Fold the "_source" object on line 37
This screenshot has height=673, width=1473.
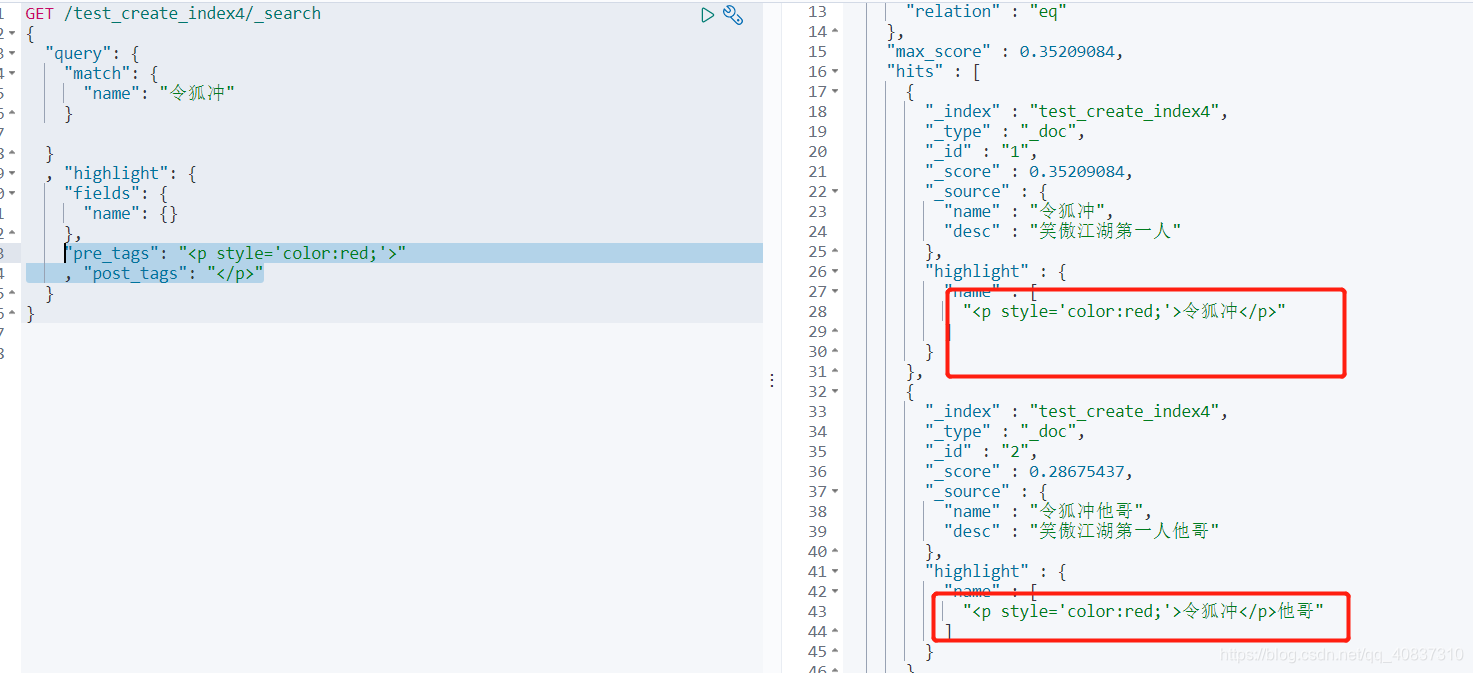coord(836,492)
